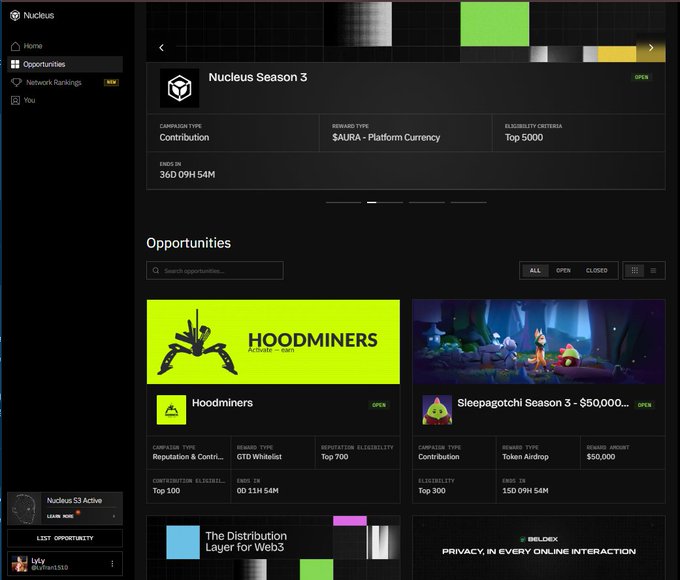Click the Nucleus logo icon
680x580 pixels.
point(15,16)
